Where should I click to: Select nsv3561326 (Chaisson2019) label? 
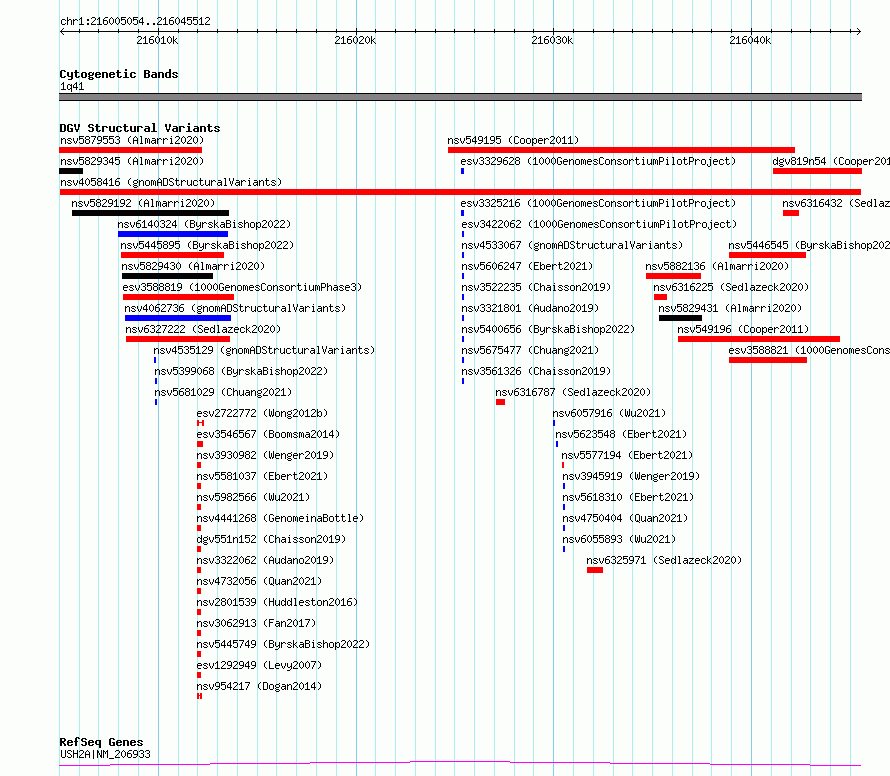tap(536, 371)
